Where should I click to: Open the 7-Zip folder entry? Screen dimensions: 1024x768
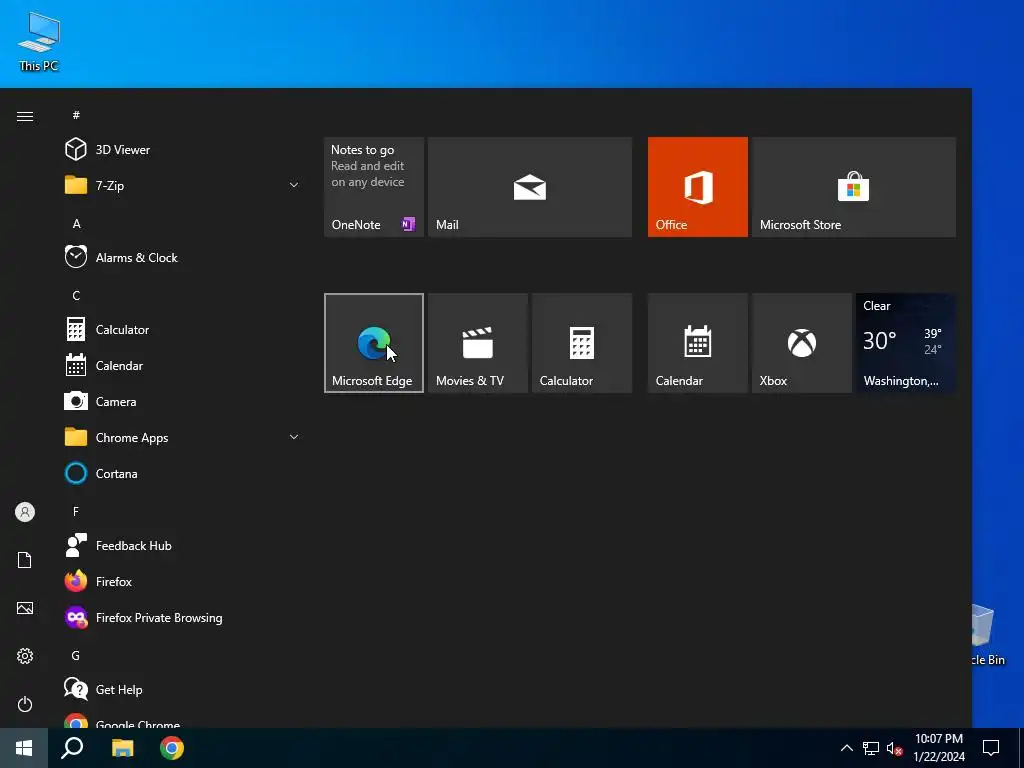coord(180,185)
